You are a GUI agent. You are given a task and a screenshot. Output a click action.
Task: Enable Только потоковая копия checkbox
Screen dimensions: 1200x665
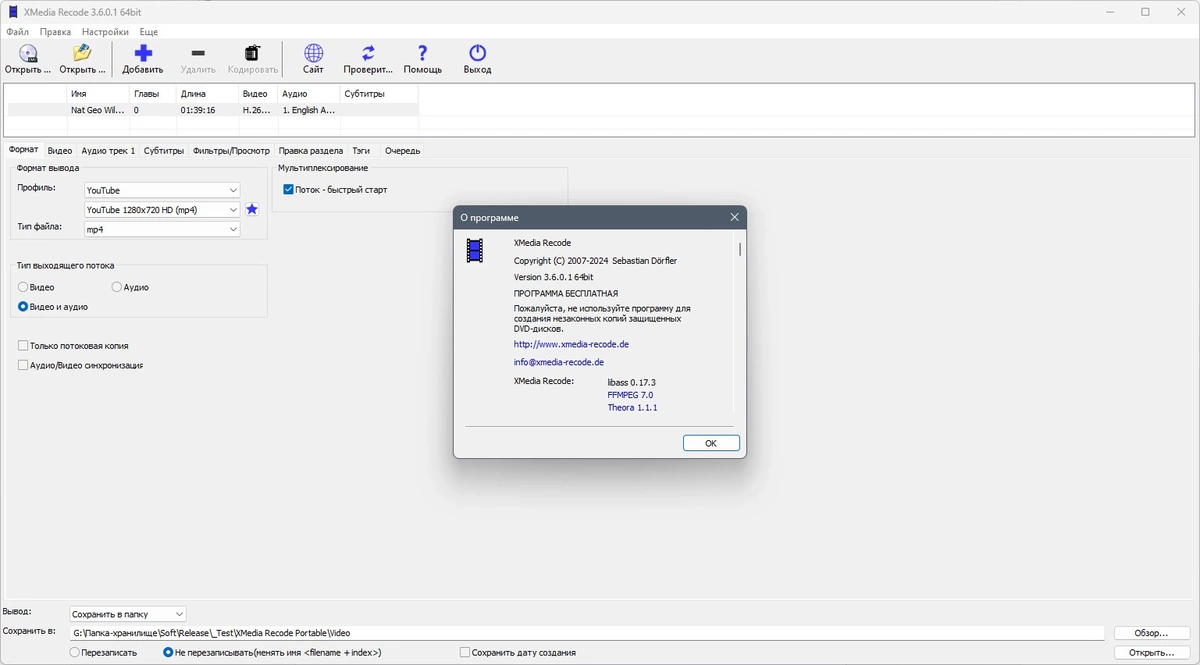point(23,345)
